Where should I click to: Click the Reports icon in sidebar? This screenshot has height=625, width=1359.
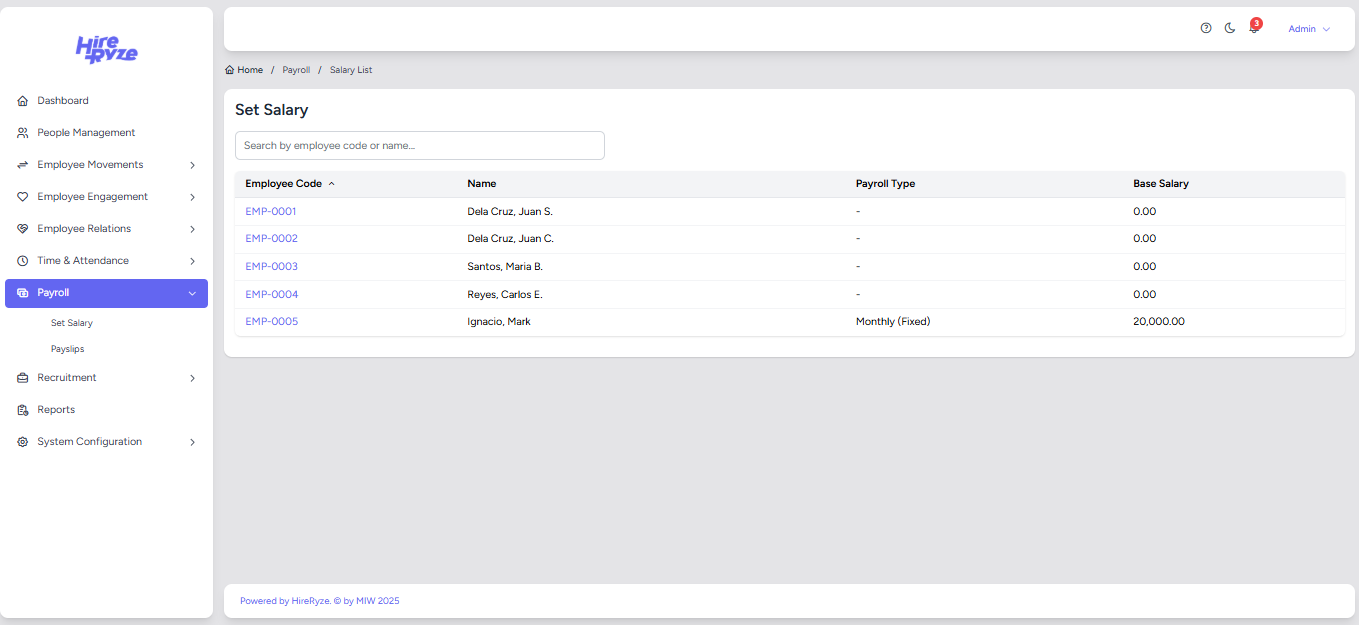click(x=23, y=410)
